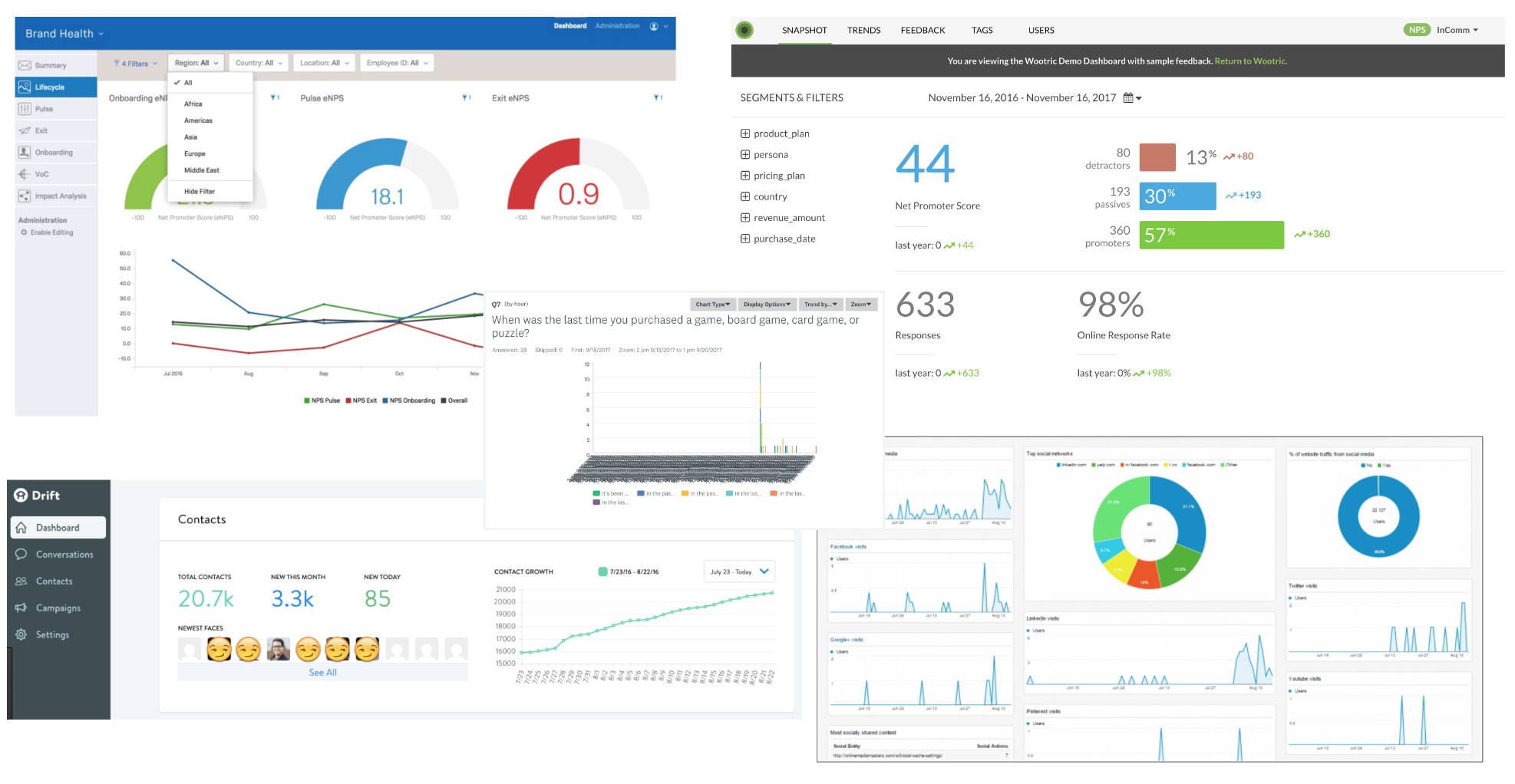Select All in Region menu
Image resolution: width=1515 pixels, height=784 pixels.
coord(210,83)
